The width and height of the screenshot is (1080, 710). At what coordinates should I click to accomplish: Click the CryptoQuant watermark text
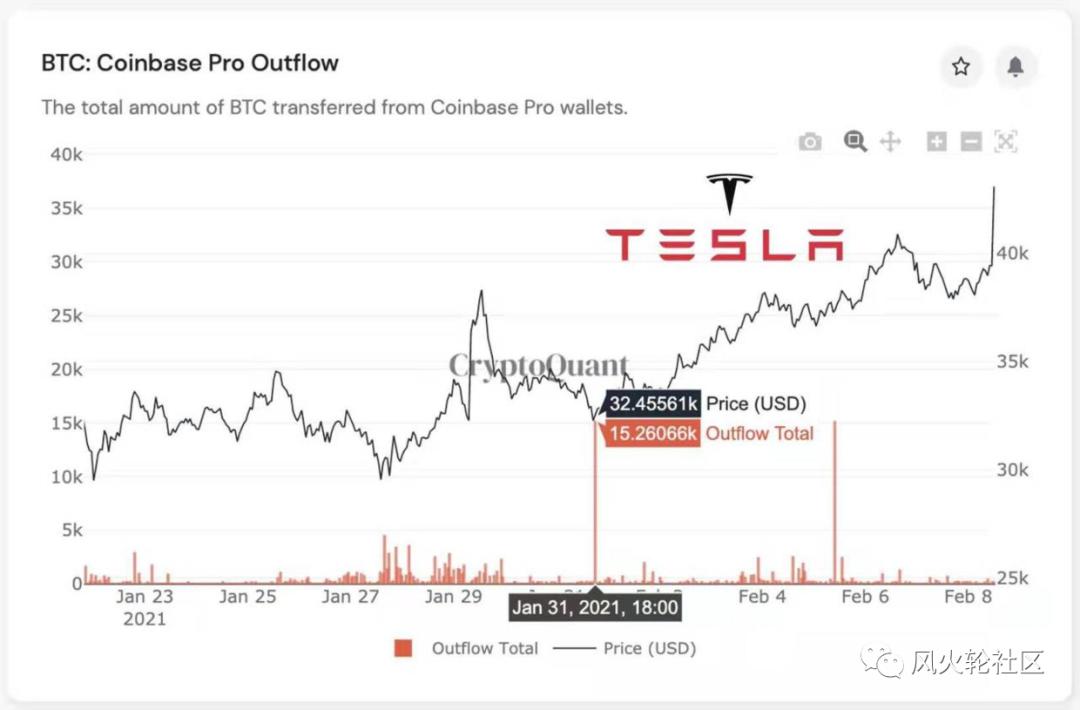coord(538,366)
